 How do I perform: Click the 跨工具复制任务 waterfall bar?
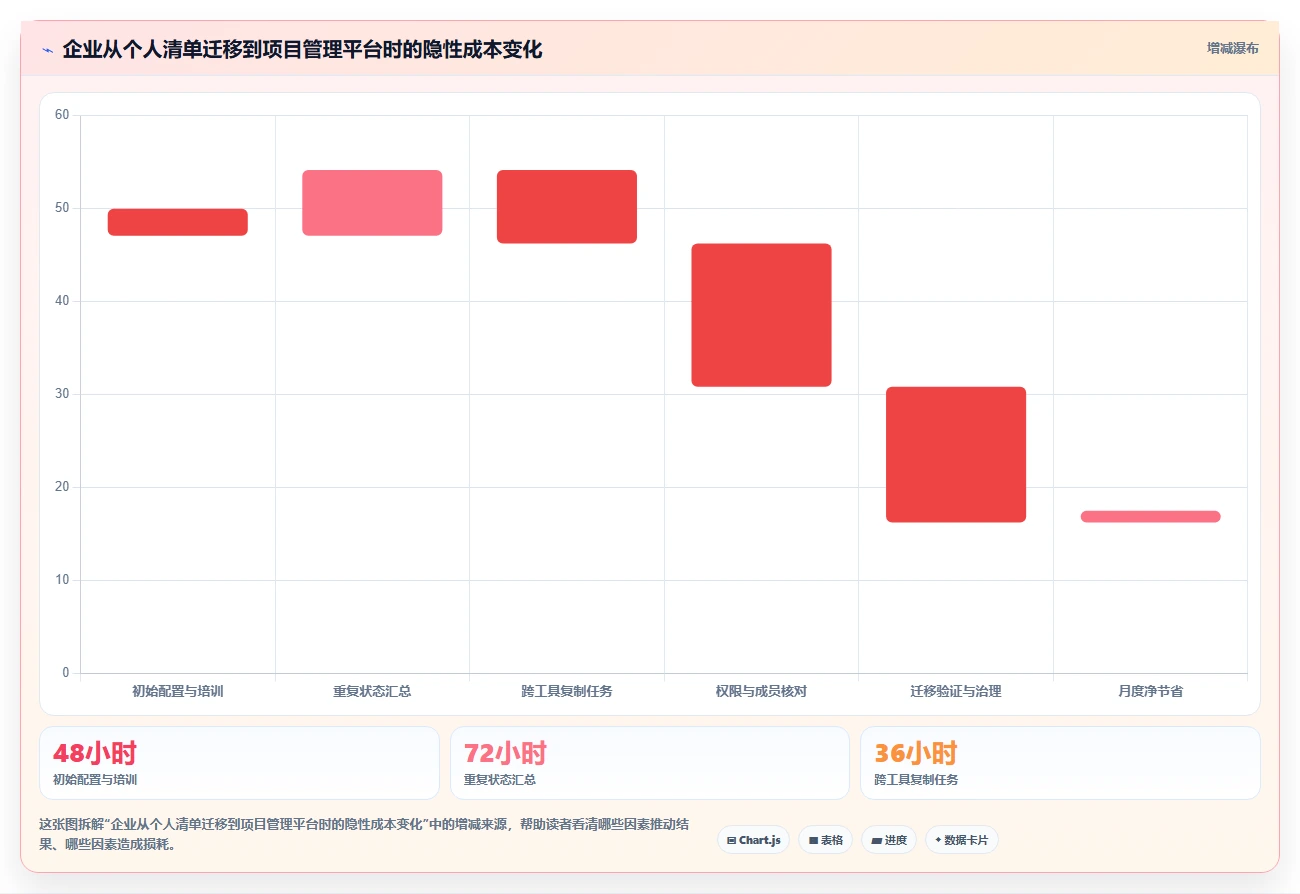pyautogui.click(x=567, y=207)
